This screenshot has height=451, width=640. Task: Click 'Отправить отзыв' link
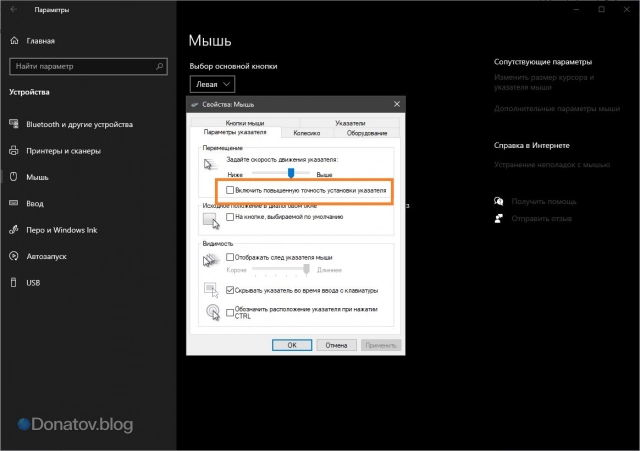coord(542,218)
